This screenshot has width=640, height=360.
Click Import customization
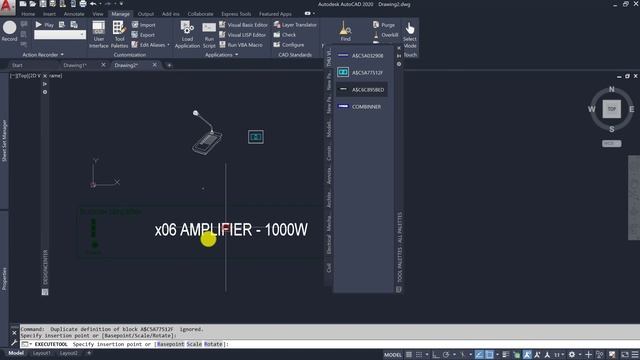click(x=144, y=25)
